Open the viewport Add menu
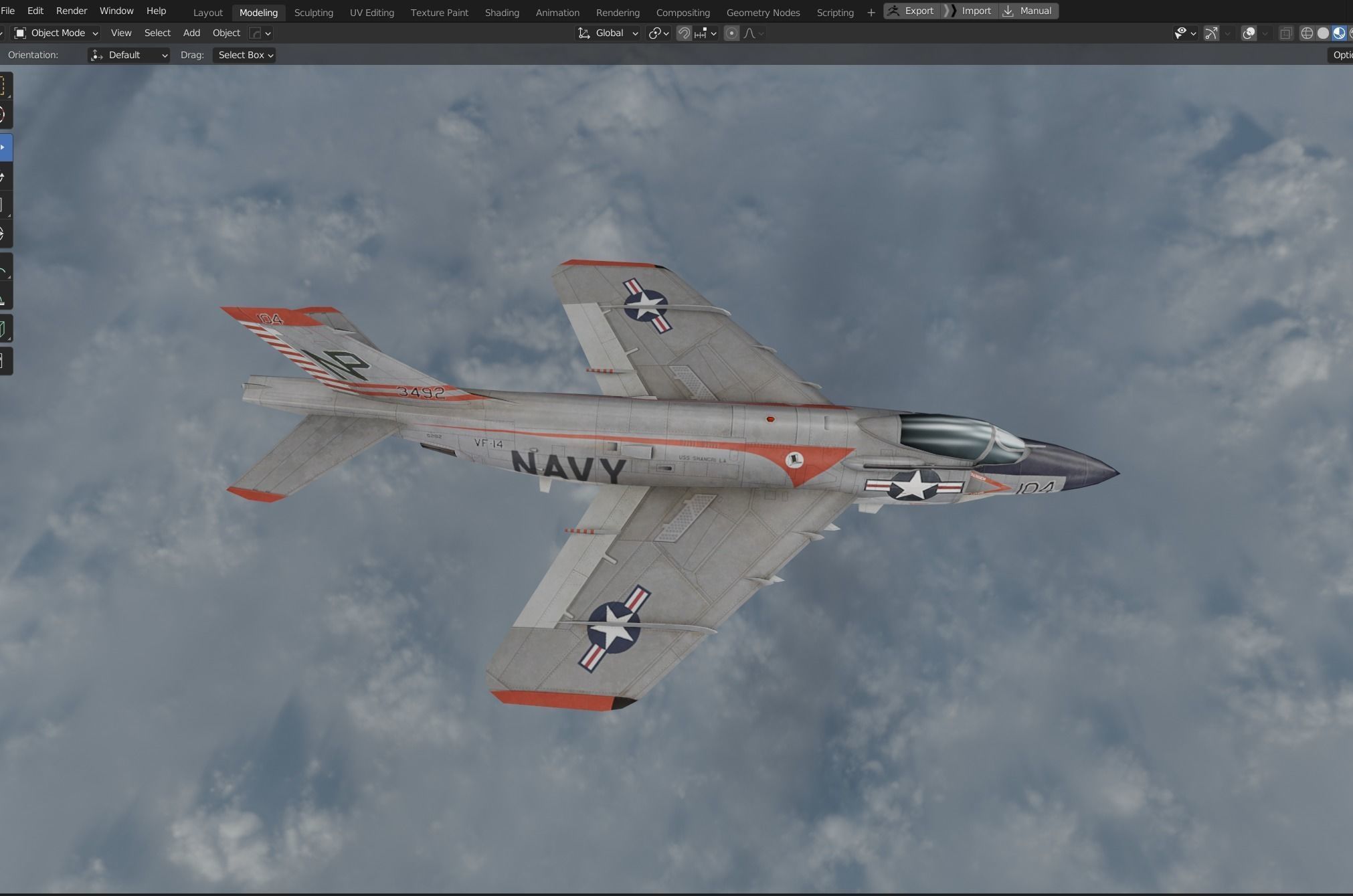The width and height of the screenshot is (1353, 896). coord(191,33)
